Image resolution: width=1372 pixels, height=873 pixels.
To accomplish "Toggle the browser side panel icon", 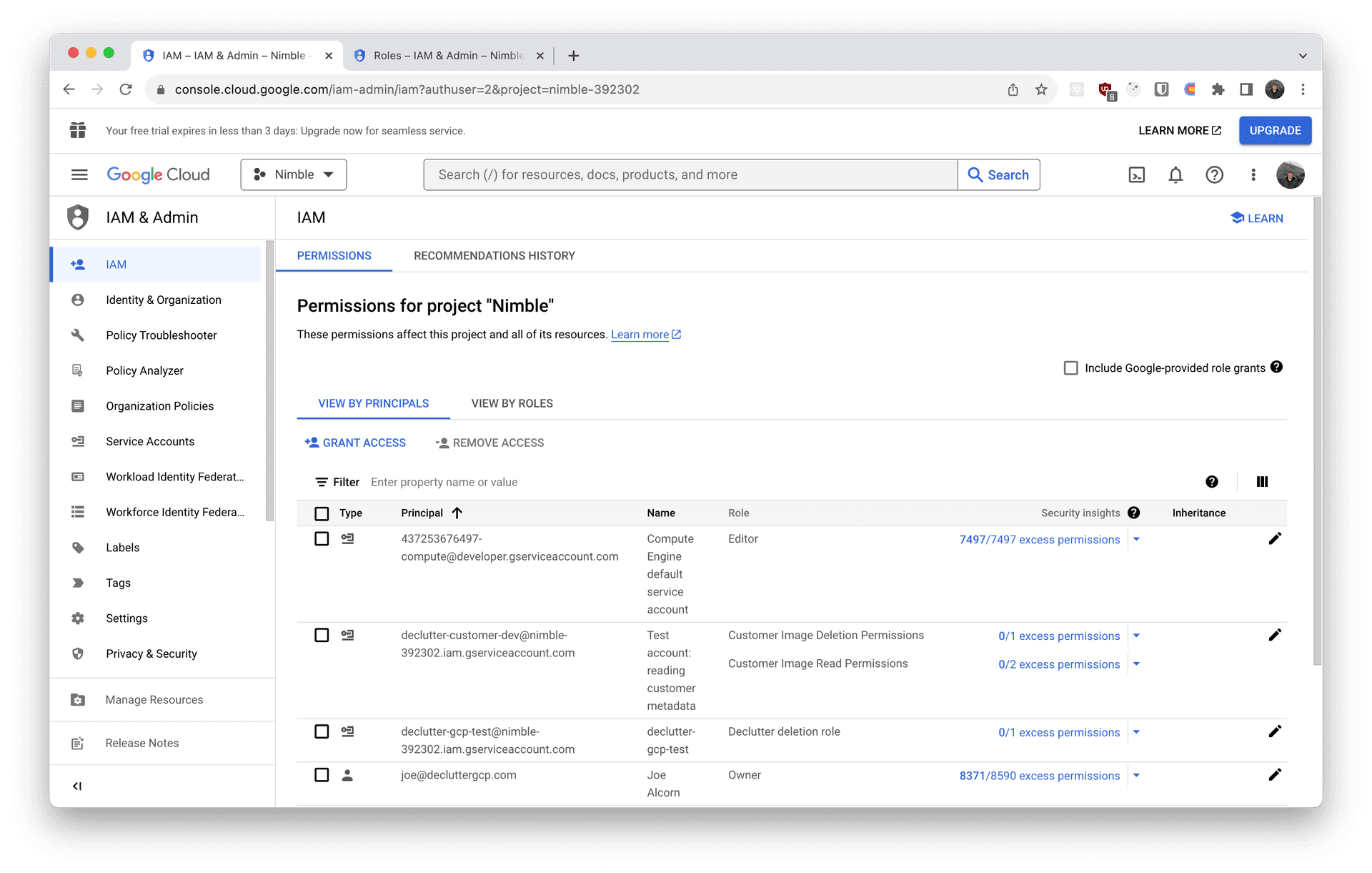I will pyautogui.click(x=1246, y=89).
